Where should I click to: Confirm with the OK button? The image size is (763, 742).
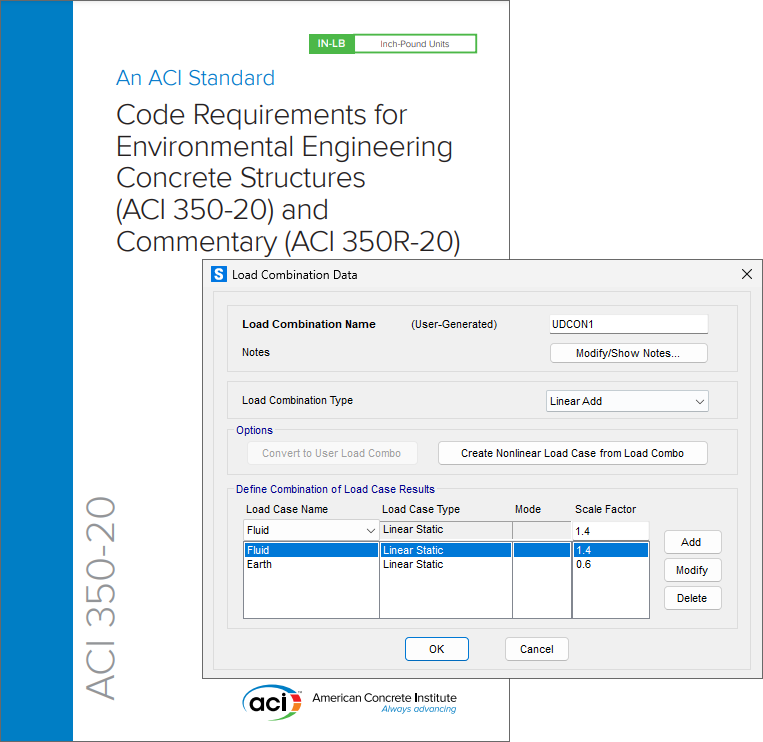coord(436,649)
